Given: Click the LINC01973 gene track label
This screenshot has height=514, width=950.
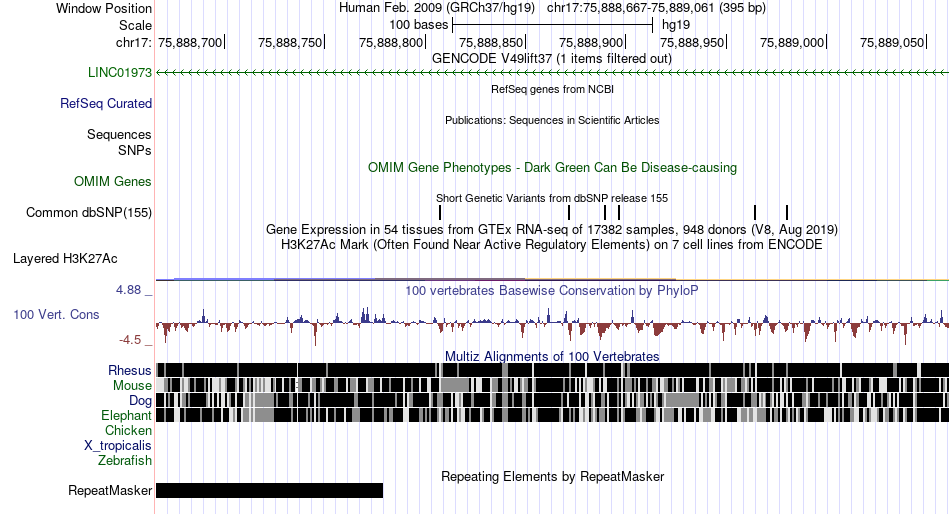Looking at the screenshot, I should click(x=119, y=73).
